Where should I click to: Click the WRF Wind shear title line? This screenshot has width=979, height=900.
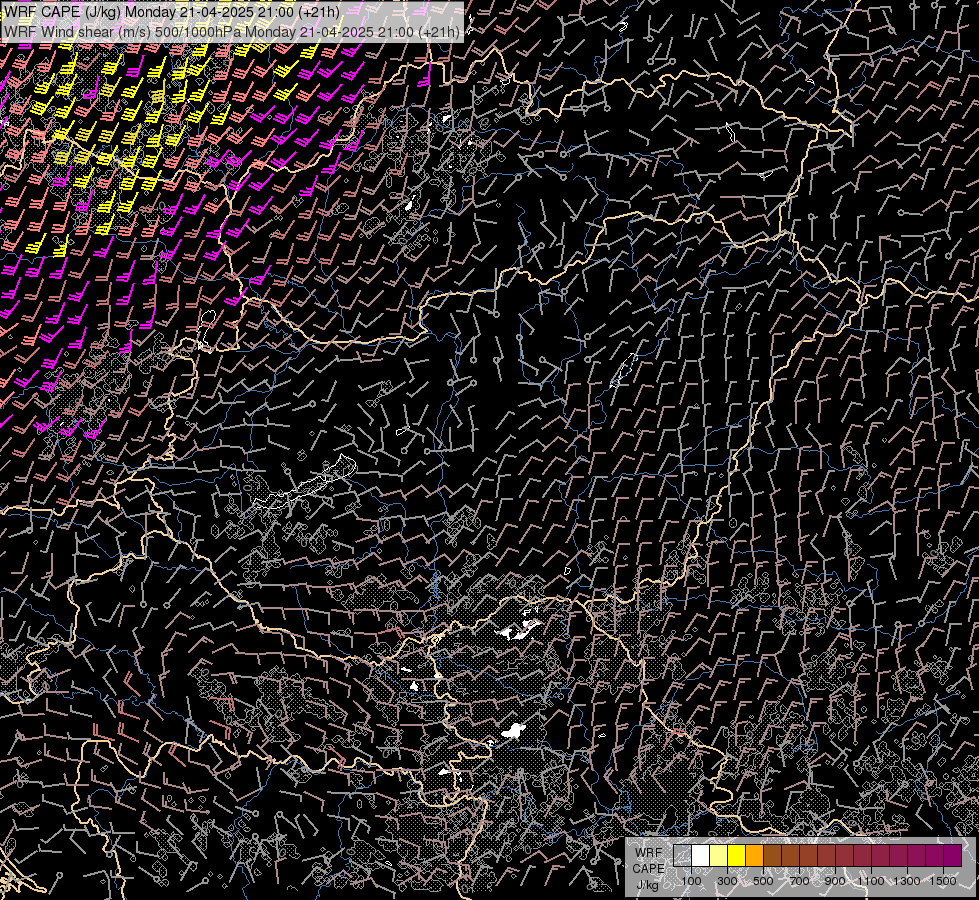click(232, 32)
